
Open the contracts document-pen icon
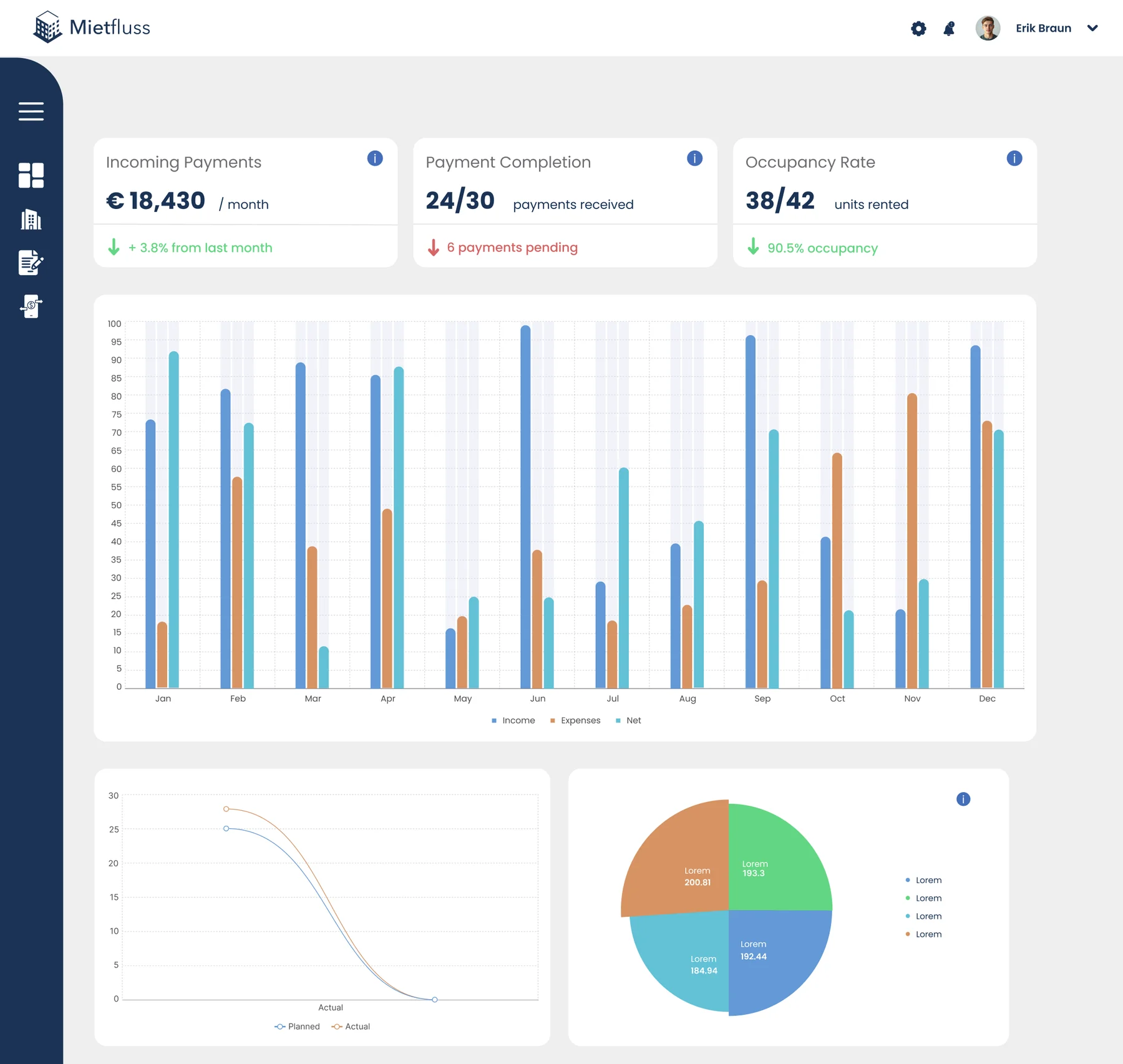31,263
